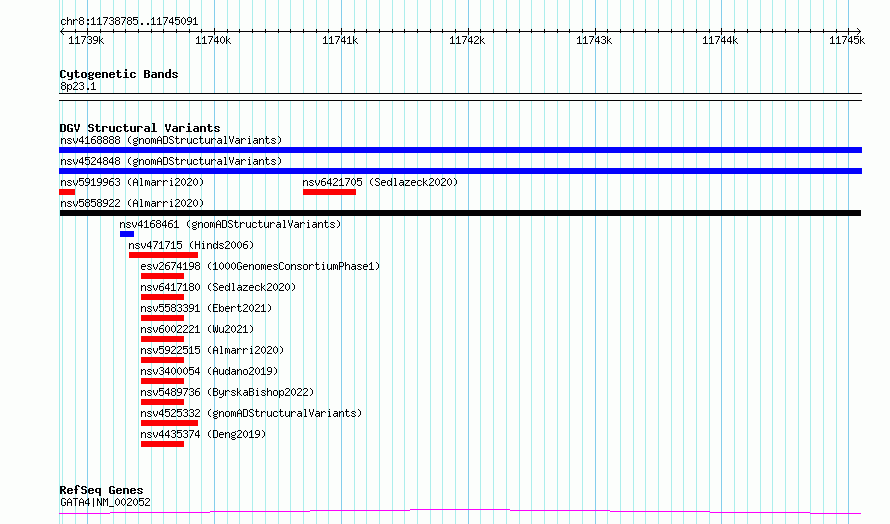Click the 11739k ruler mark
Screen dimensions: 890x524
tap(86, 40)
